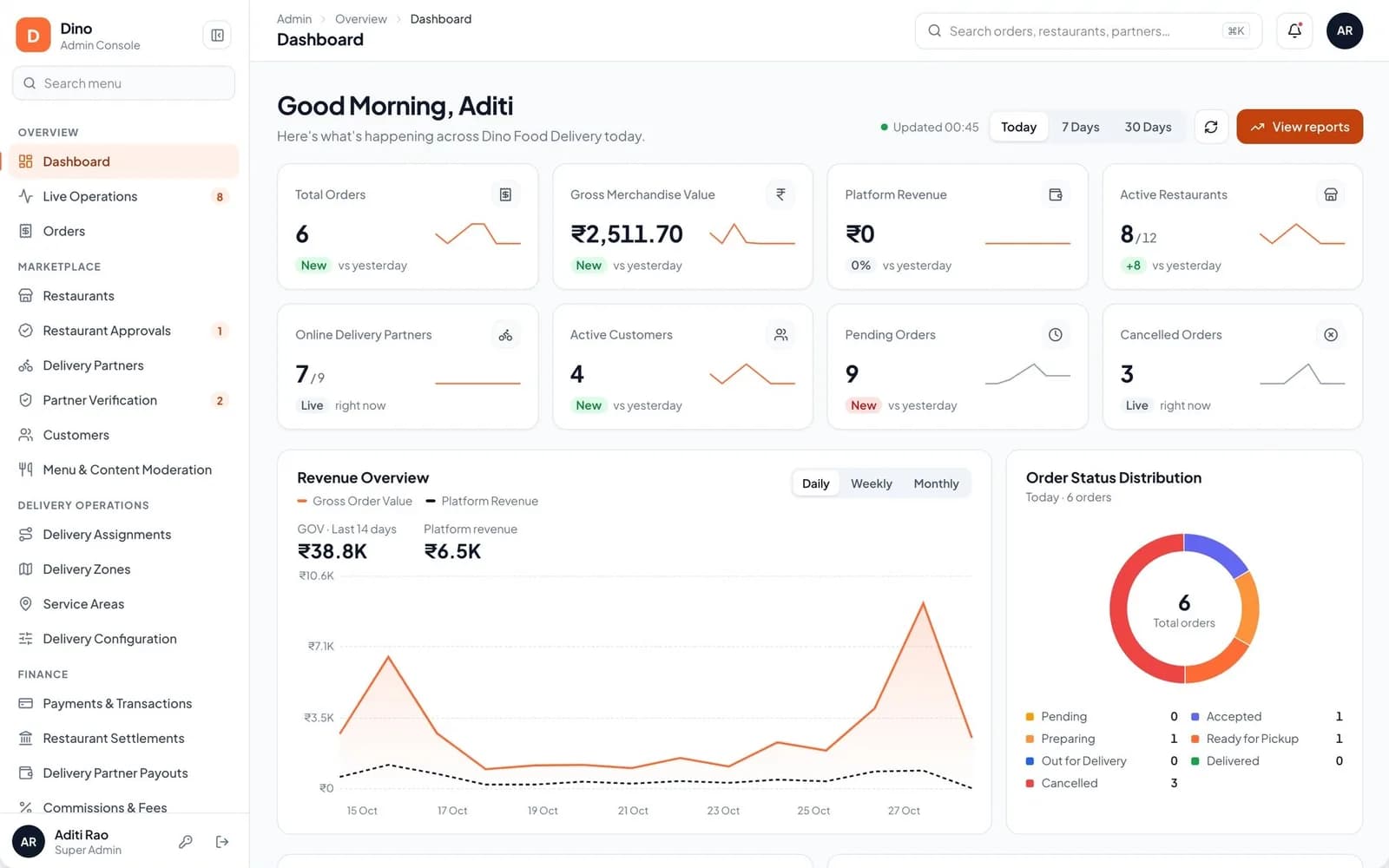This screenshot has height=868, width=1389.
Task: Select the Today time range
Action: [x=1019, y=127]
